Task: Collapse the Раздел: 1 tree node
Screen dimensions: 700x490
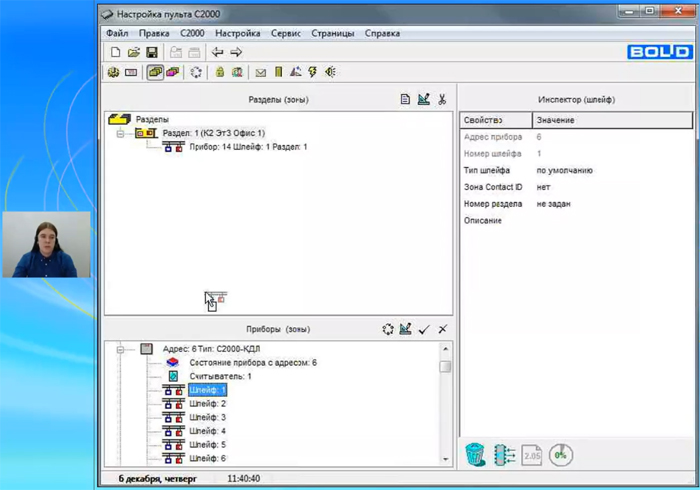Action: click(x=121, y=133)
